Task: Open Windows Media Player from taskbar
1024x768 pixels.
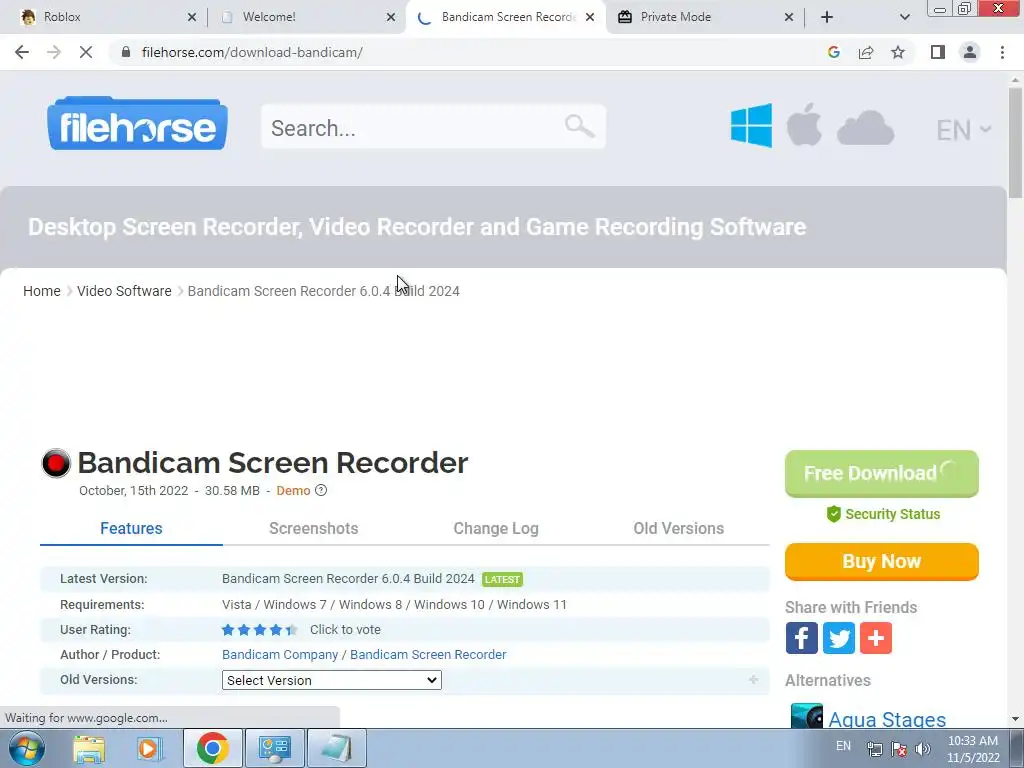Action: [x=150, y=748]
